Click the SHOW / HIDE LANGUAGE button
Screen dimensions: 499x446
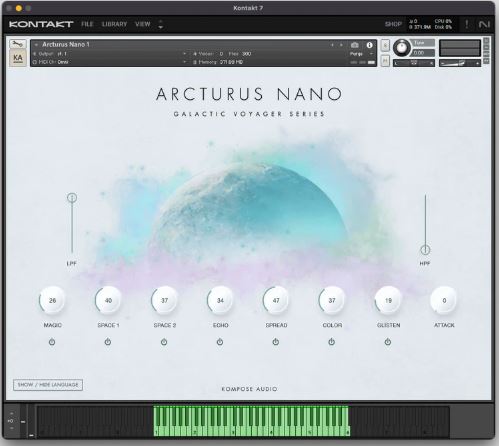(x=48, y=385)
